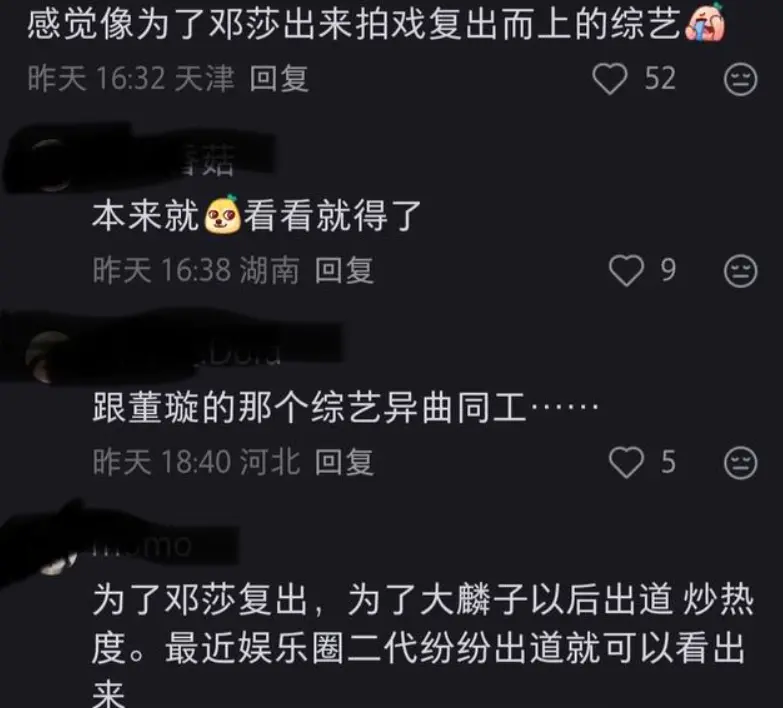
Task: Tap dislike face on the Hebei reply
Action: coord(741,462)
